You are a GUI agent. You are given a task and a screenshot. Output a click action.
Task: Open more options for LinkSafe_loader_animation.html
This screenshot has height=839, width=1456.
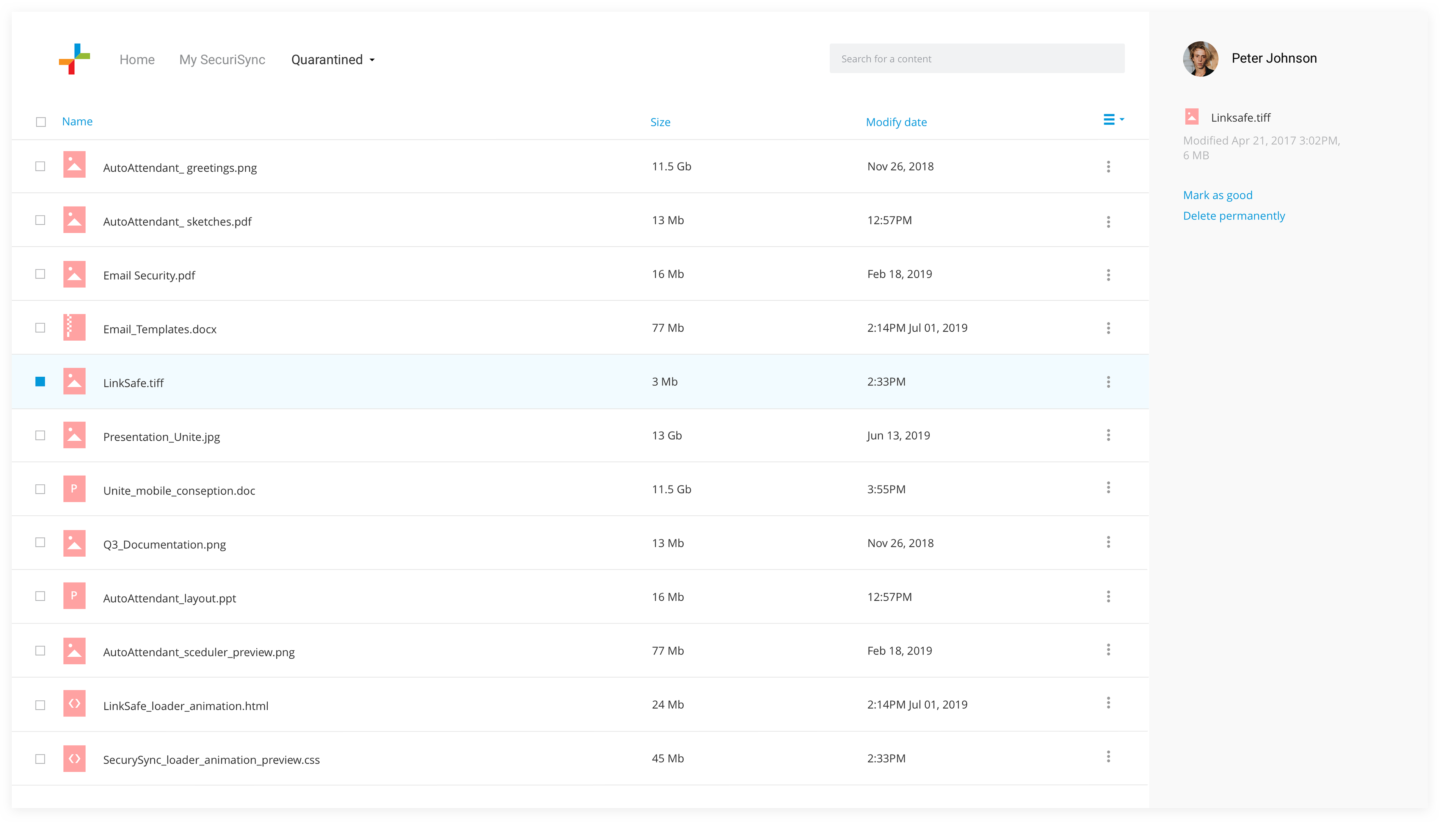(x=1108, y=703)
